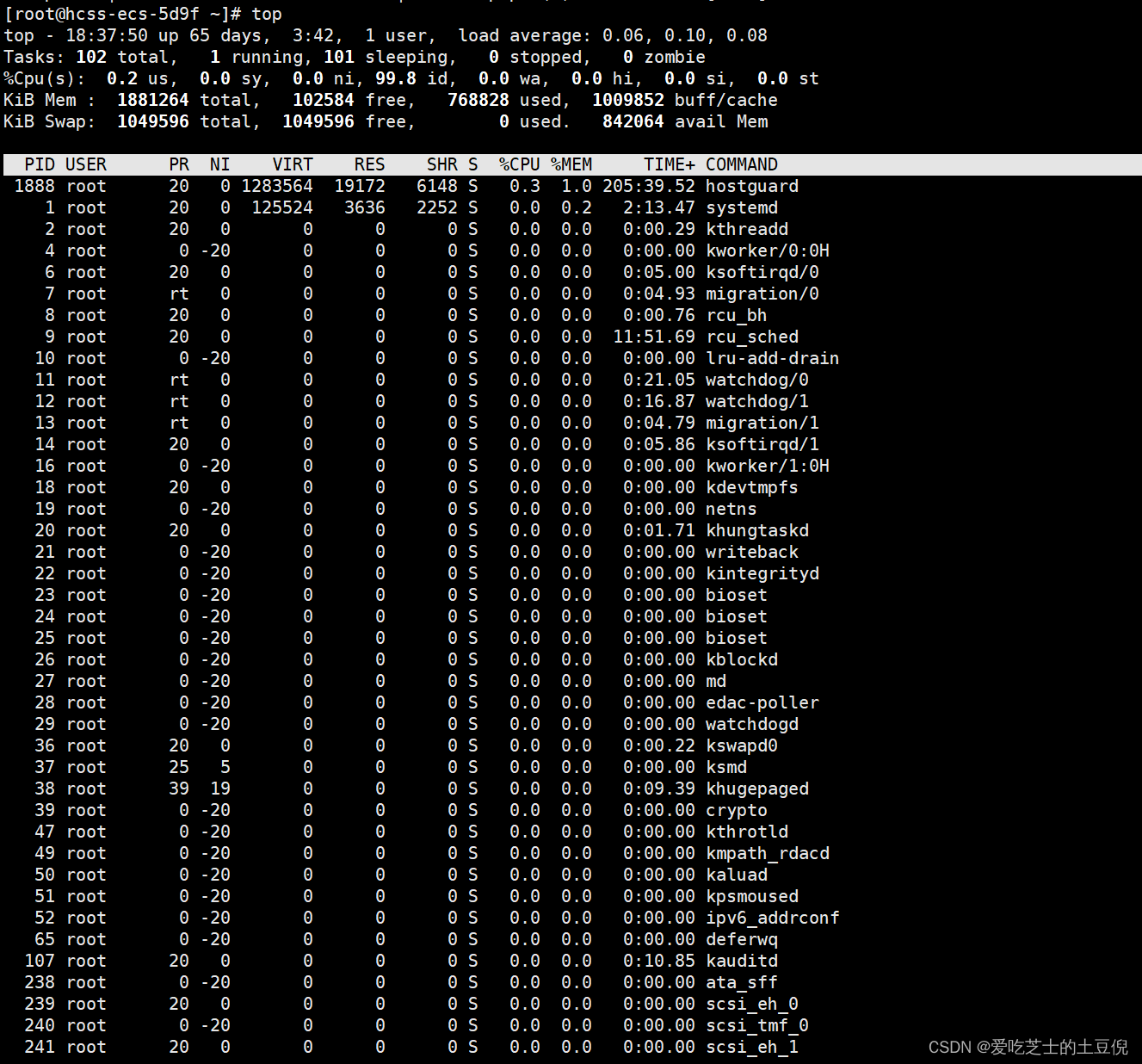
Task: Click the rcu_bh process name
Action: [x=737, y=315]
